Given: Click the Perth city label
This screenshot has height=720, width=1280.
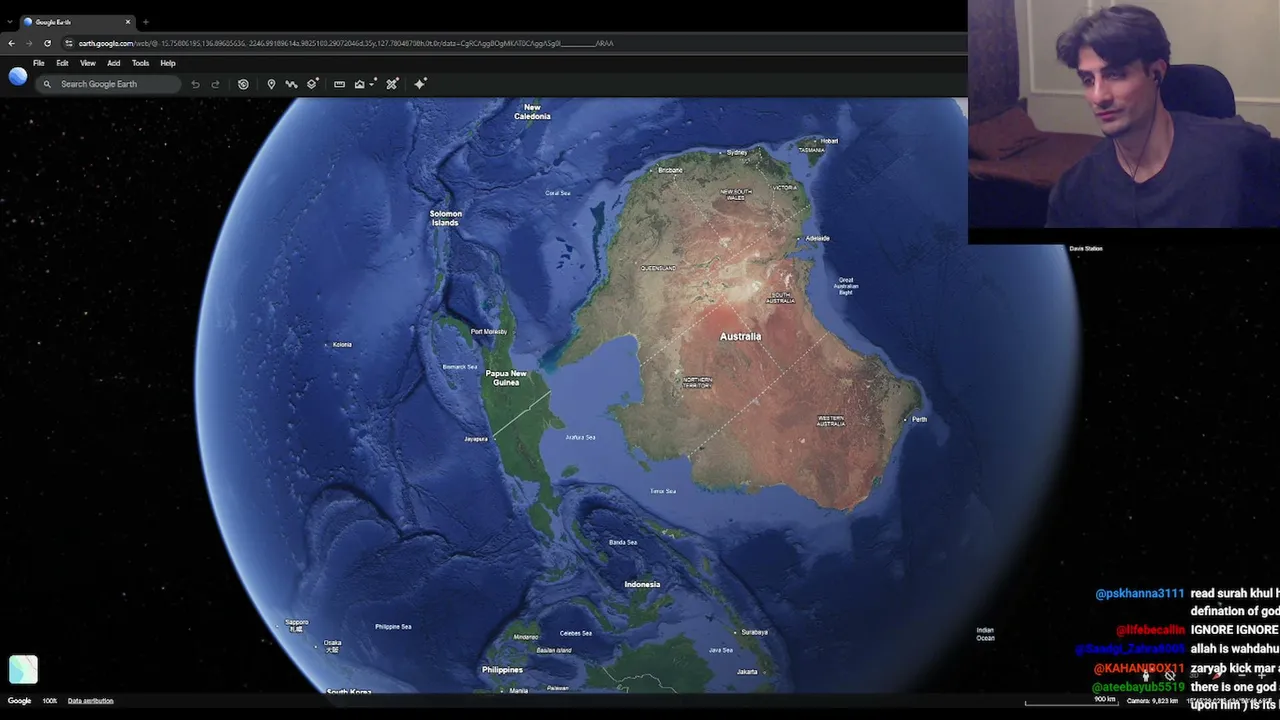Looking at the screenshot, I should click(x=919, y=419).
